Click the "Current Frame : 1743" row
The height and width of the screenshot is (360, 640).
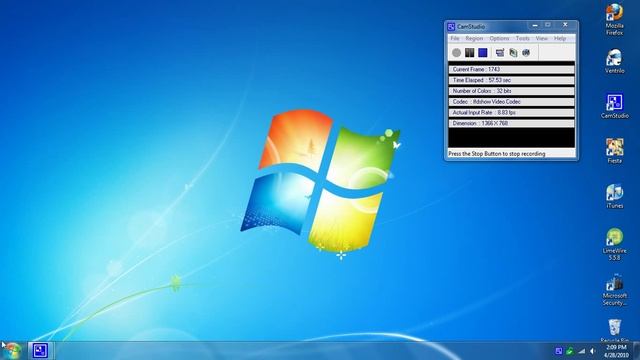[511, 69]
